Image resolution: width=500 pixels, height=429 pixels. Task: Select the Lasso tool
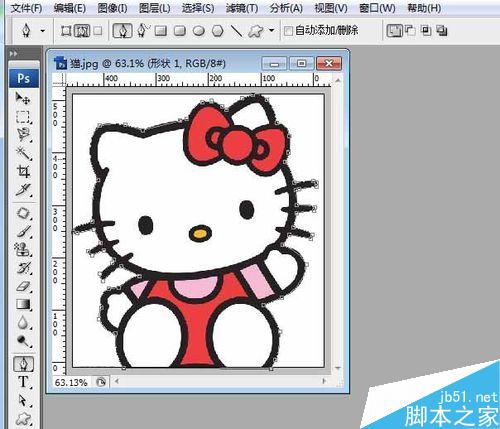click(23, 135)
